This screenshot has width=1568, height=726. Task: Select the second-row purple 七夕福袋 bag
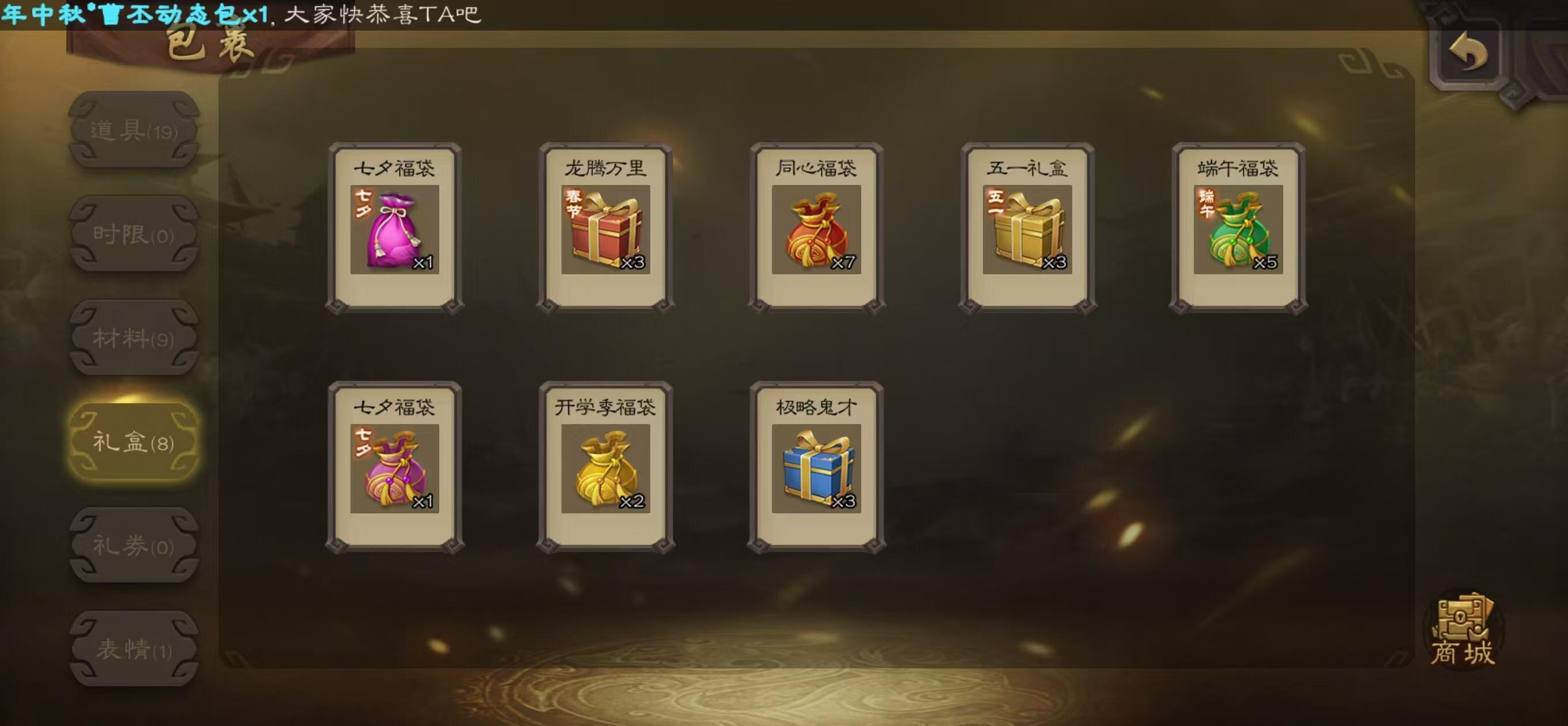(394, 468)
